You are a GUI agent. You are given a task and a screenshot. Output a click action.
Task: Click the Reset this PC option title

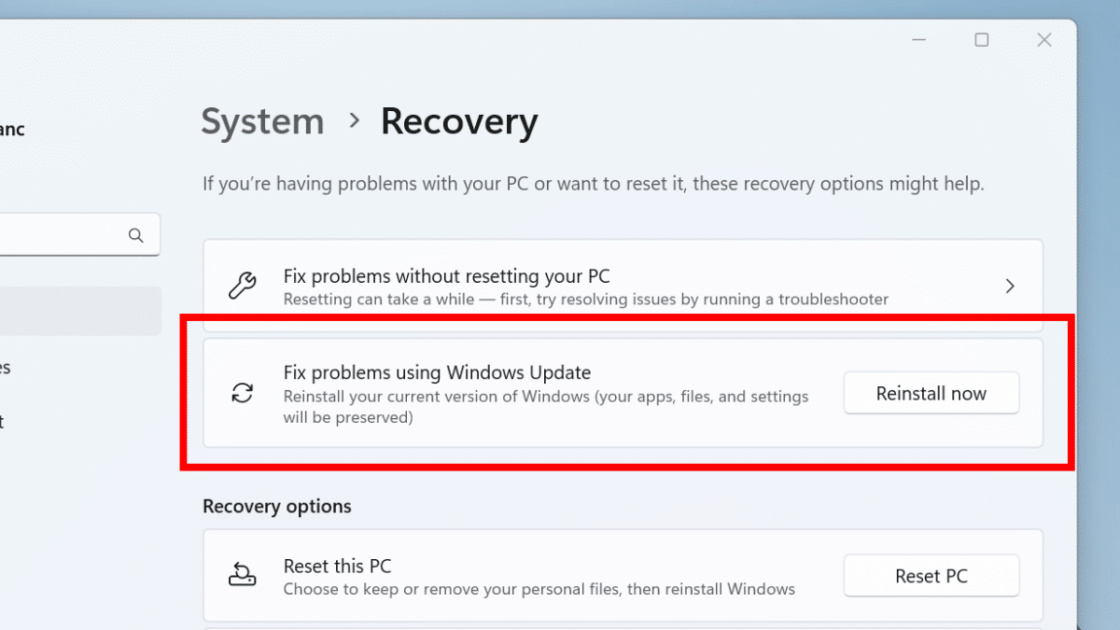pyautogui.click(x=337, y=566)
